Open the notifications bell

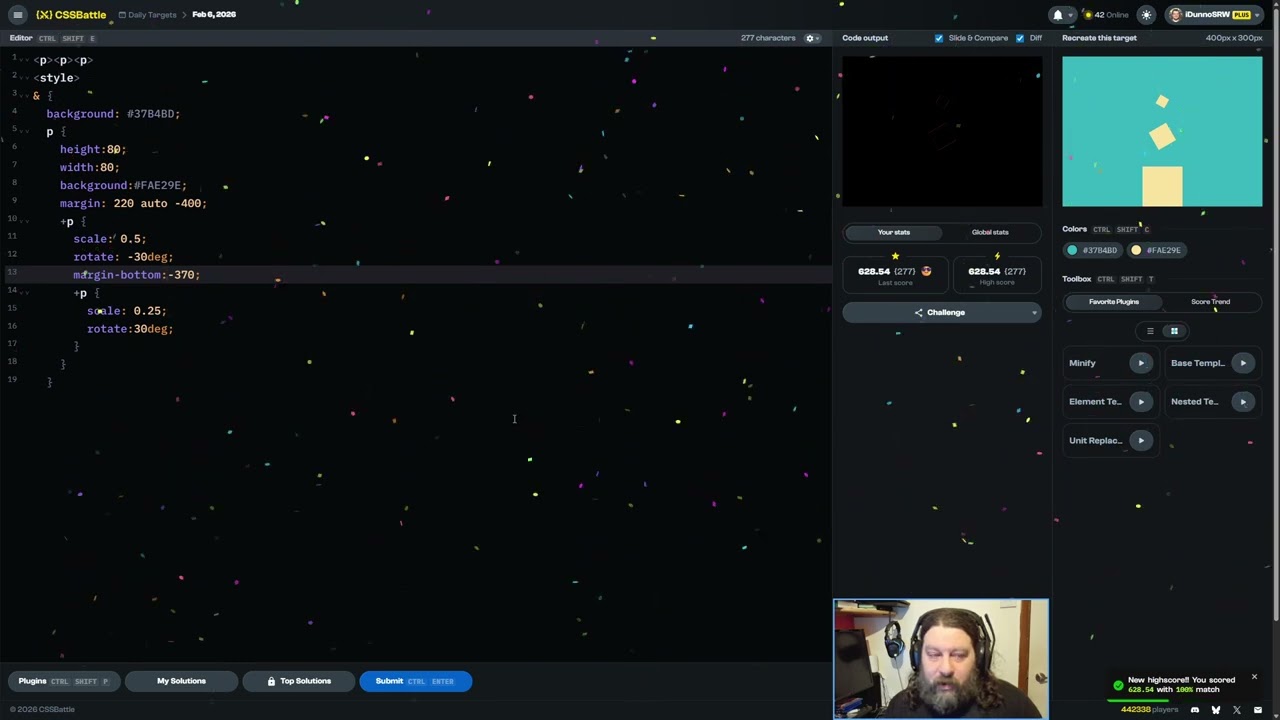point(1058,15)
